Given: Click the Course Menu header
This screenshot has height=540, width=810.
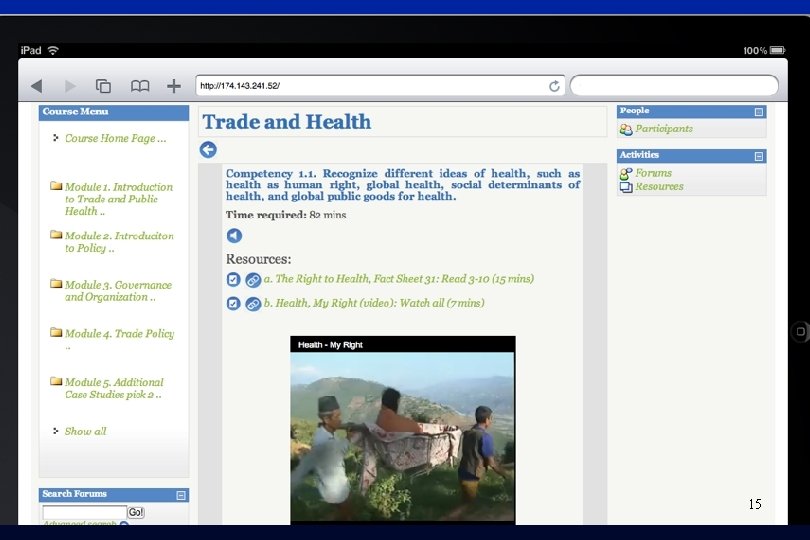Looking at the screenshot, I should (114, 112).
